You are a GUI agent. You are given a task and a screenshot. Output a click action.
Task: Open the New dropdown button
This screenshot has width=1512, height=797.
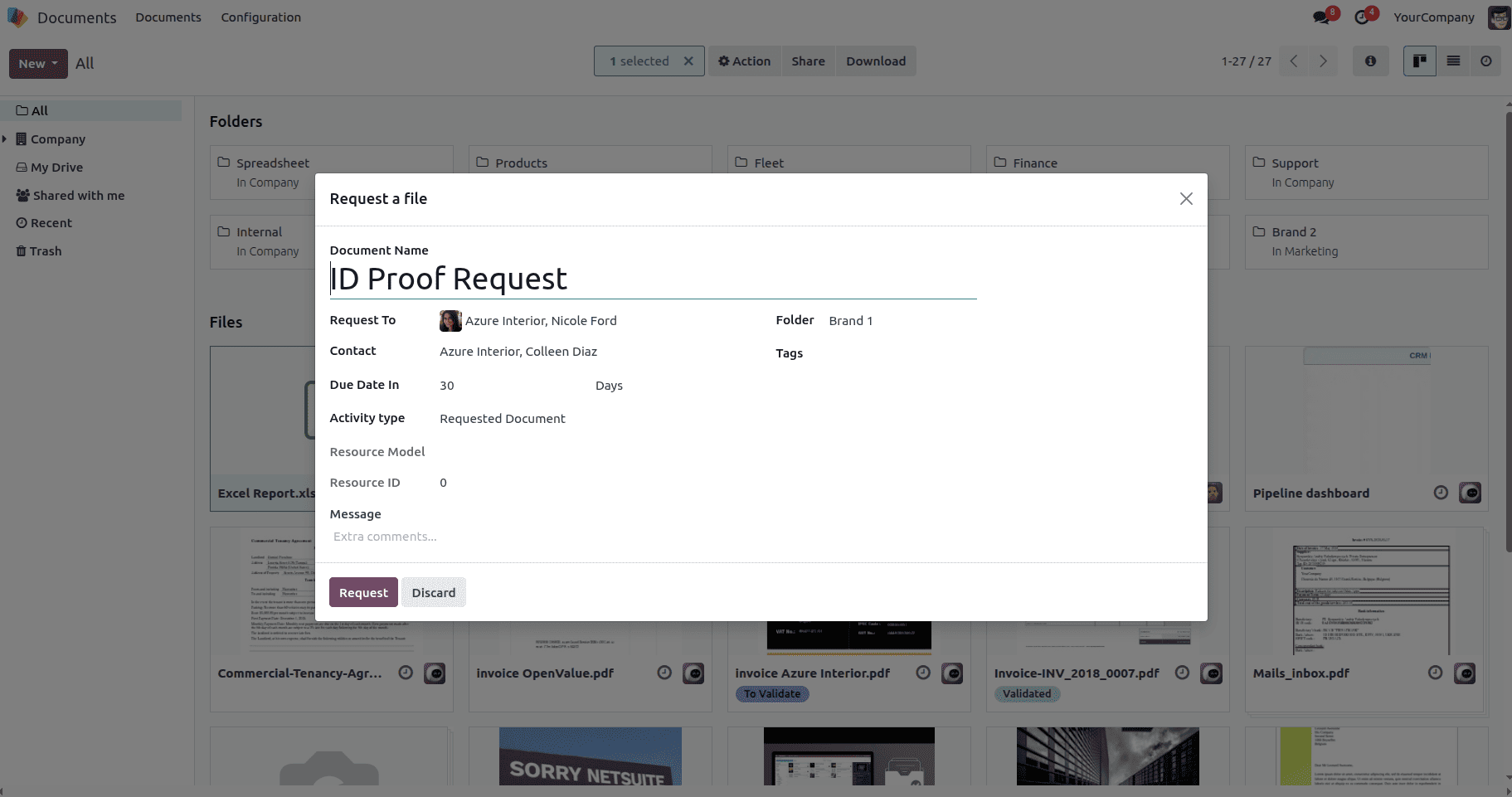[x=38, y=64]
